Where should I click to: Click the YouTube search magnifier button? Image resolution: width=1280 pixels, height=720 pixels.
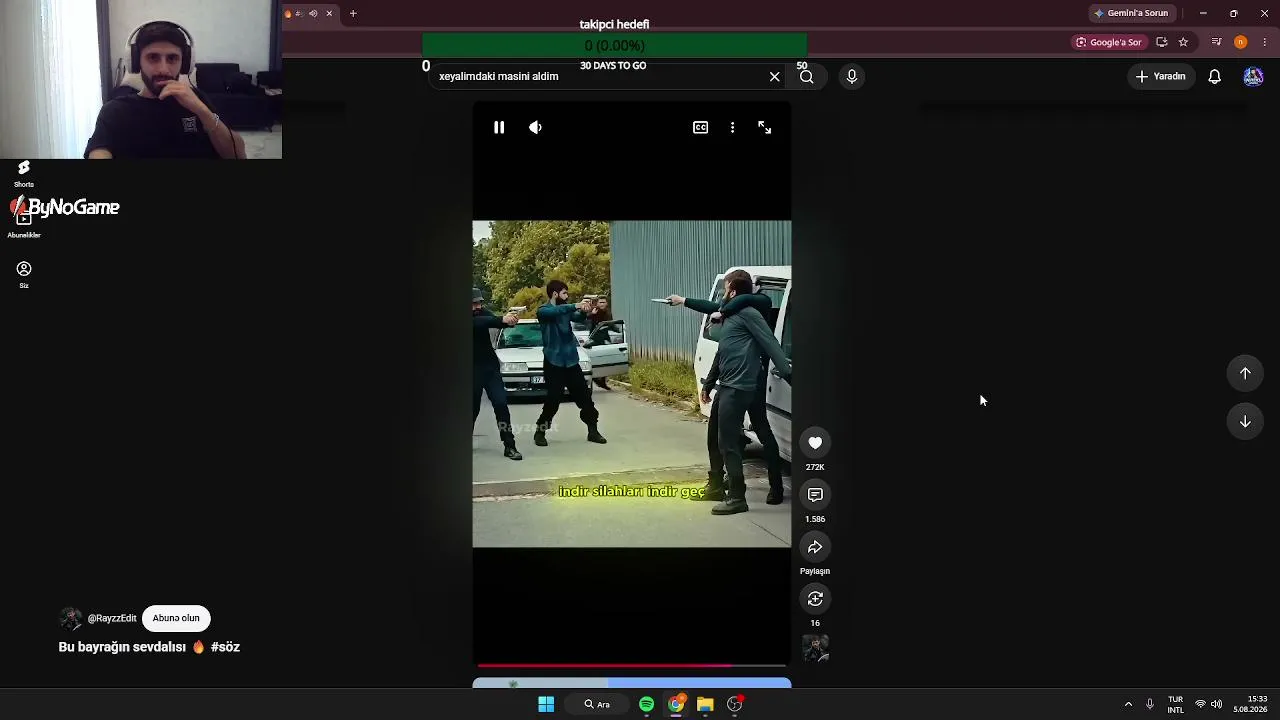807,77
